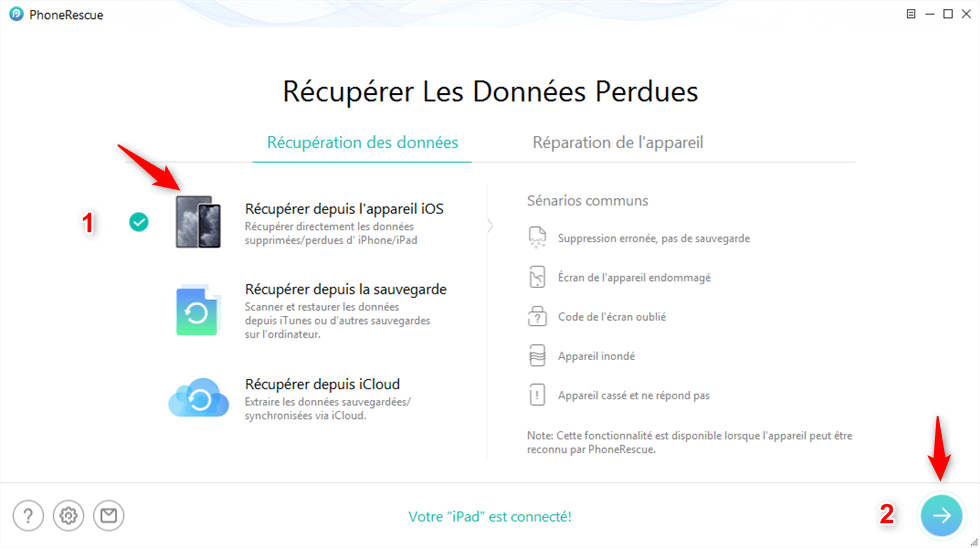Click the chevron arrow beside iOS device option
This screenshot has width=980, height=548.
pos(490,226)
